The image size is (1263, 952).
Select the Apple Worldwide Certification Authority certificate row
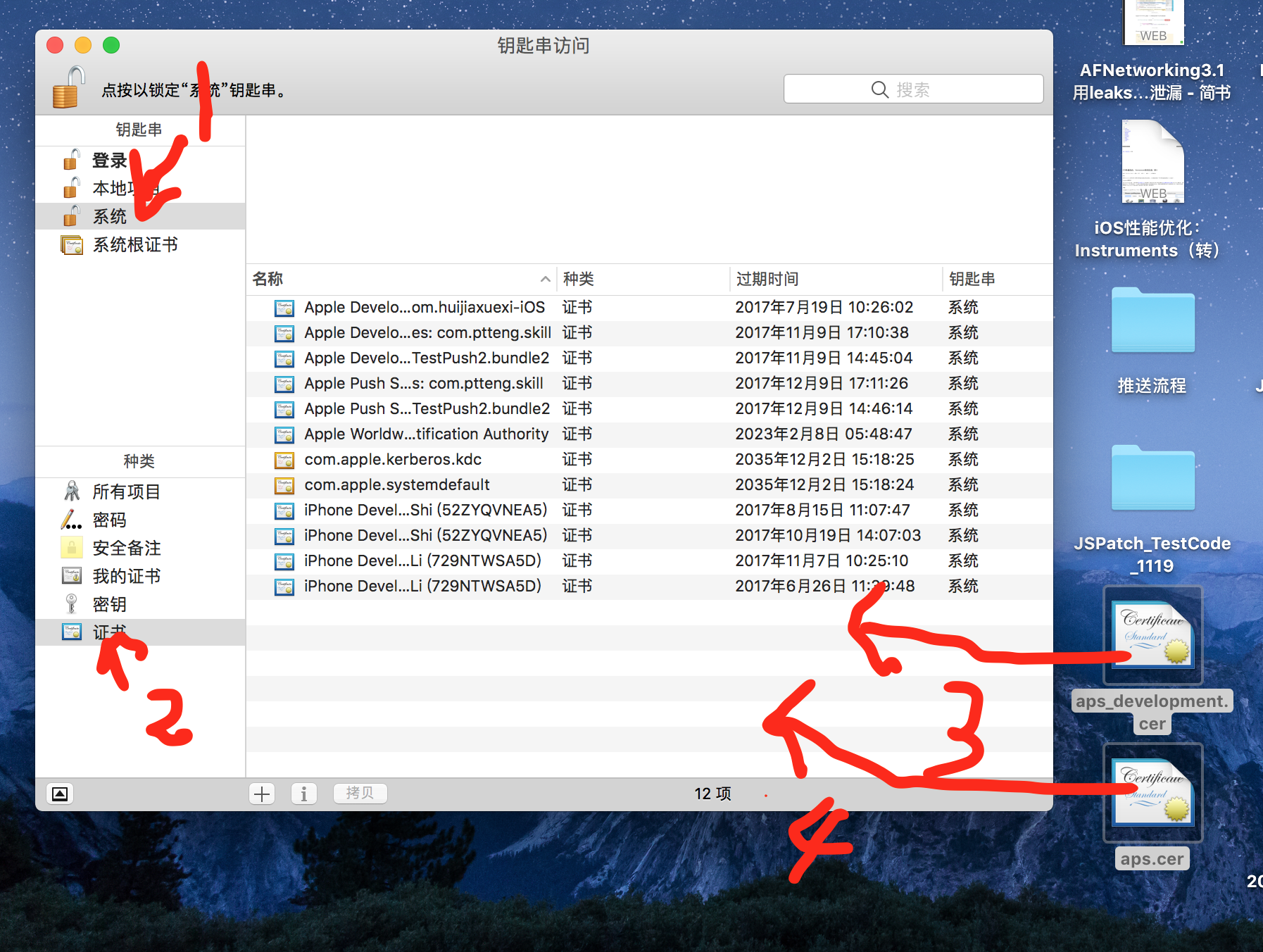coord(426,434)
